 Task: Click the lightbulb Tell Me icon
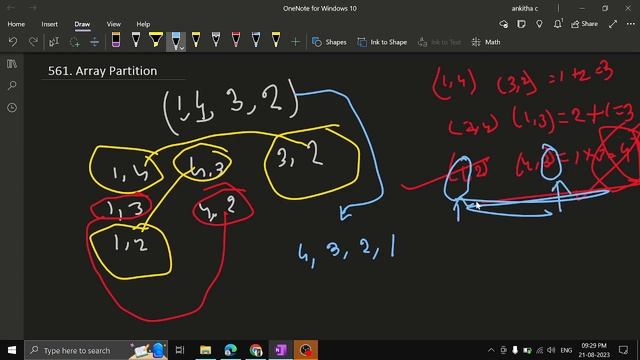(539, 24)
